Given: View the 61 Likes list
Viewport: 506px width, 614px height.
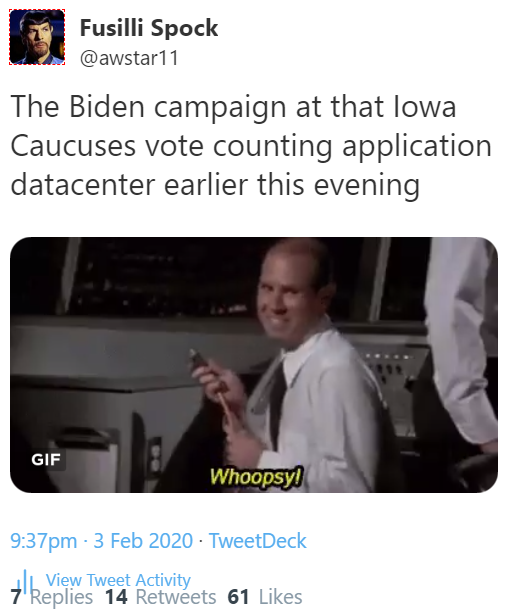Looking at the screenshot, I should [x=265, y=597].
